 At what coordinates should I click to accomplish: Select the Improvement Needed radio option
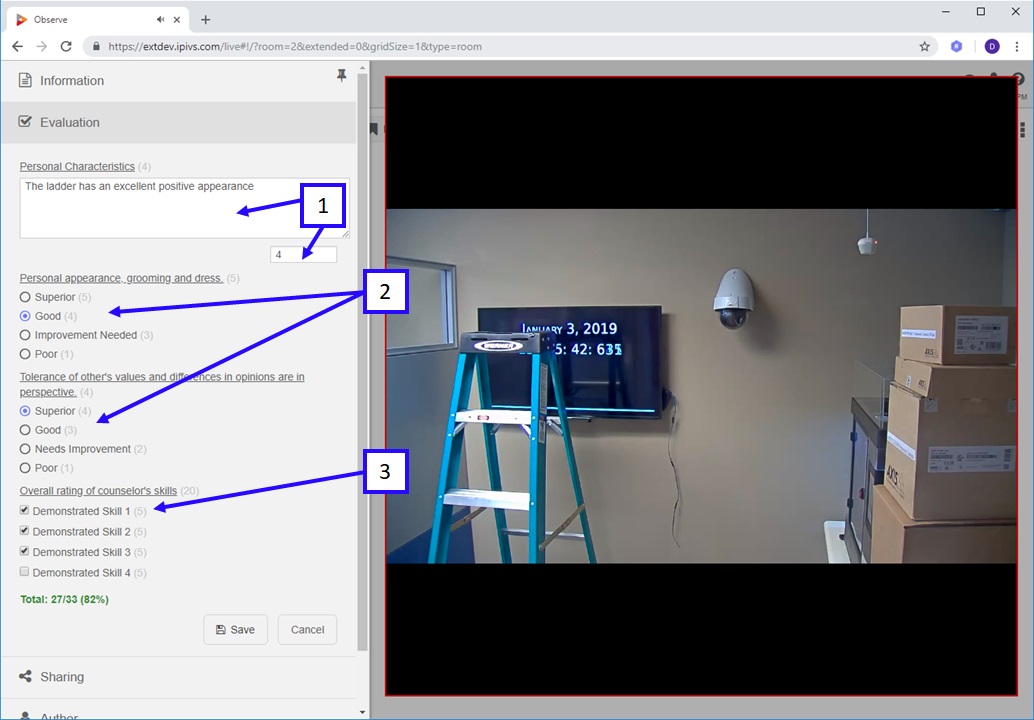25,335
